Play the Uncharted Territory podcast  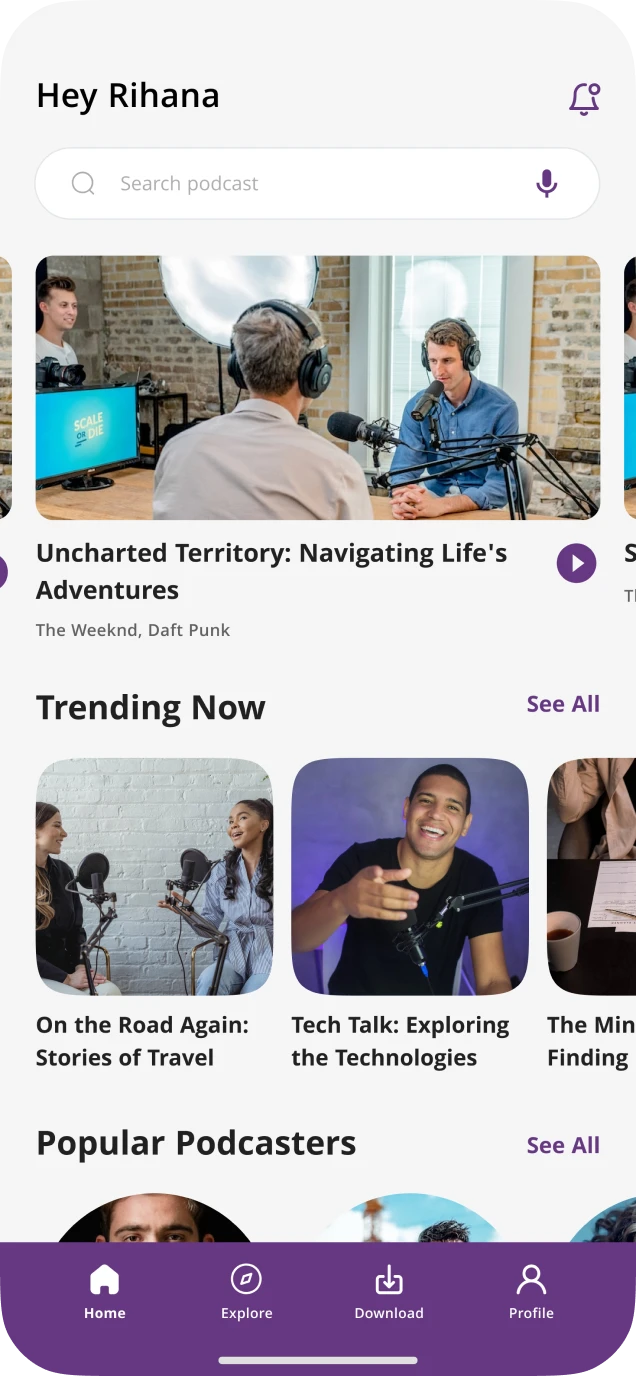coord(576,563)
